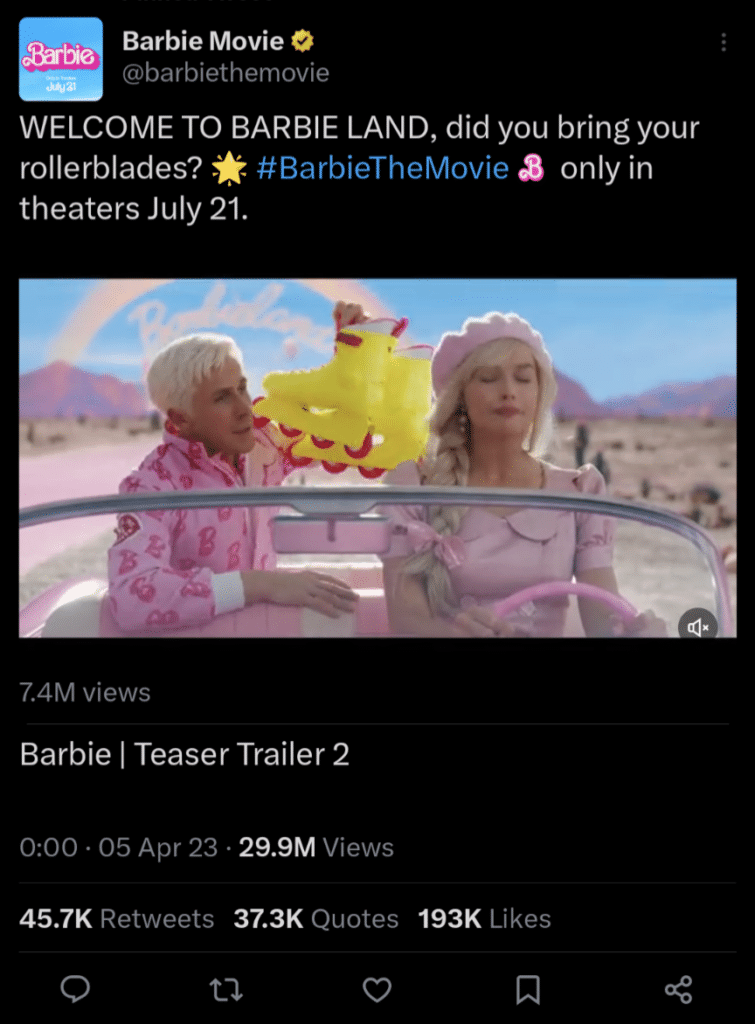This screenshot has height=1024, width=755.
Task: Like the tweet with heart icon
Action: [x=376, y=989]
